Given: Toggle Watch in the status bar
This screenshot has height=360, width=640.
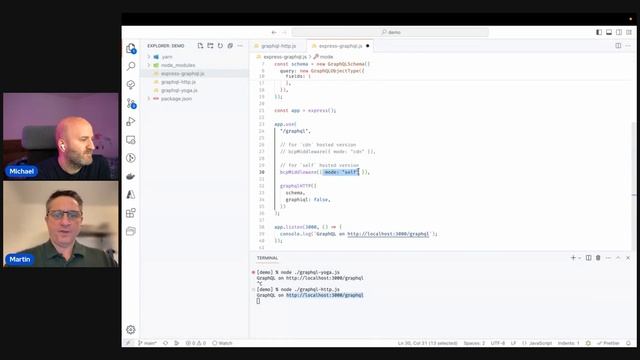Looking at the screenshot, I should tap(222, 343).
